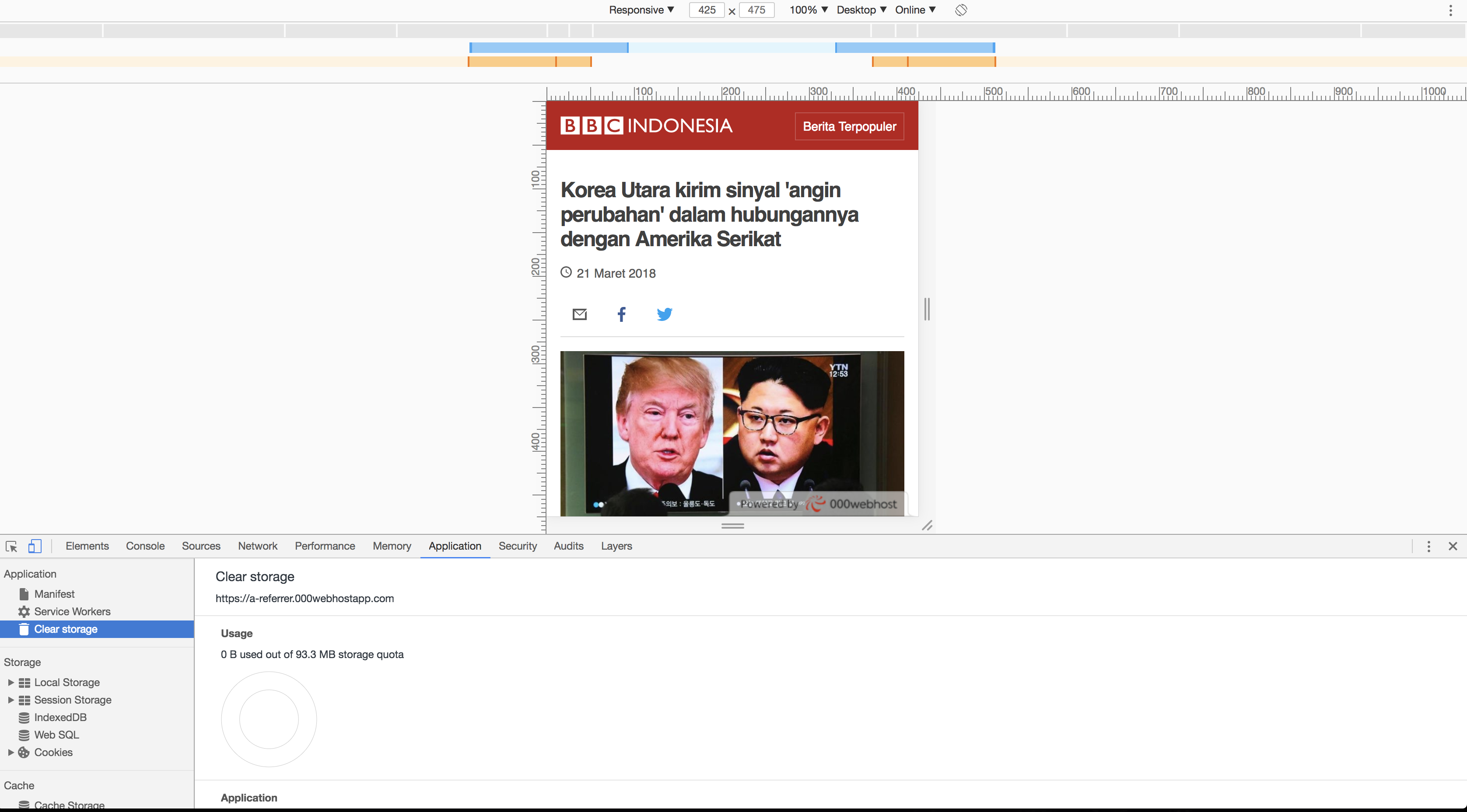Click the Berita Terpopuler button

click(848, 126)
